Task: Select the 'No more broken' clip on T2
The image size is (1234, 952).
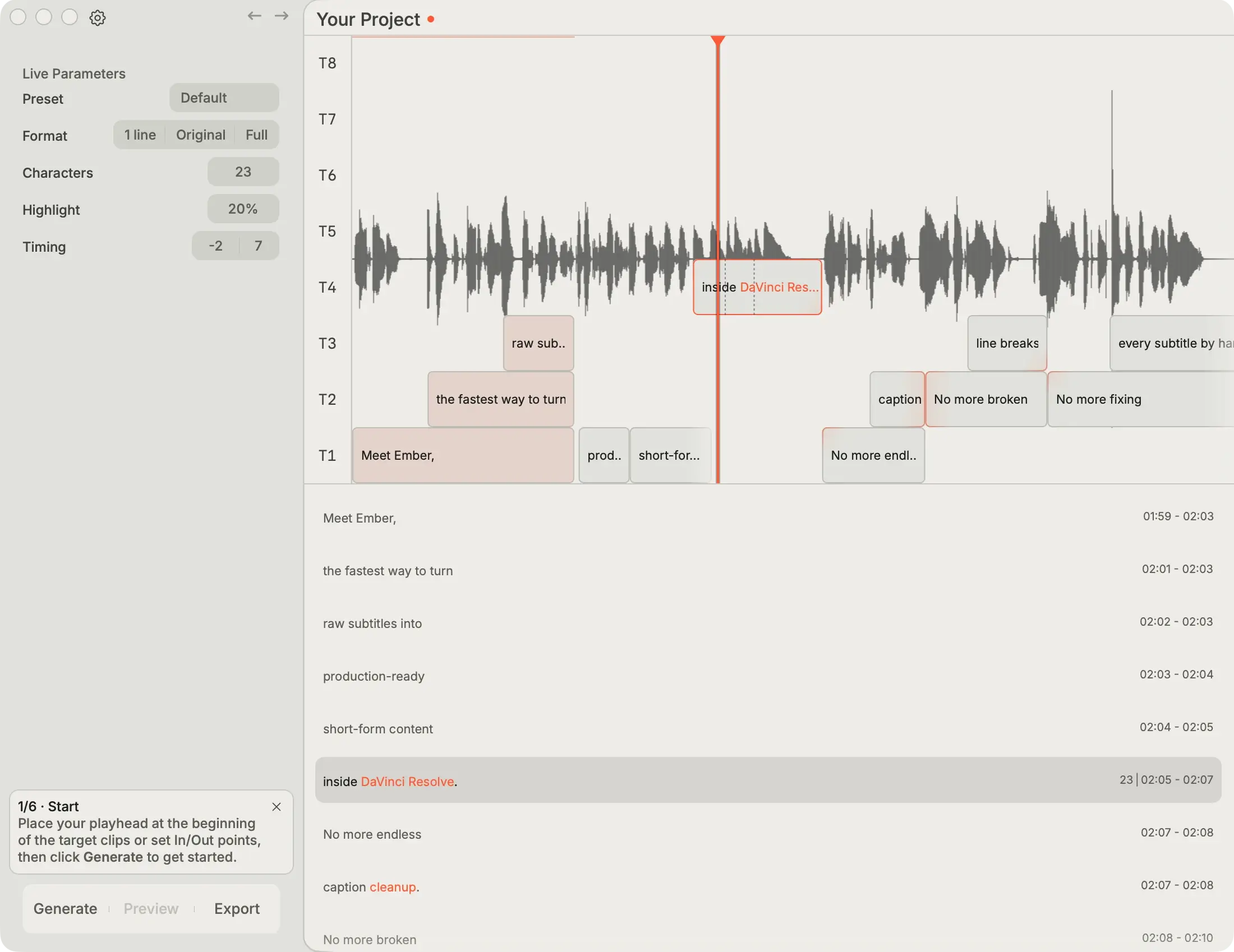Action: 986,399
